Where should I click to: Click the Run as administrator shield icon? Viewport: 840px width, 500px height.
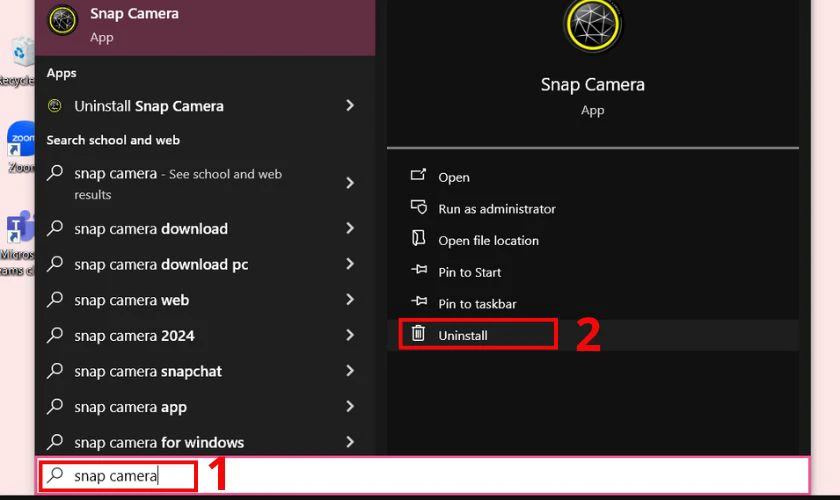pyautogui.click(x=418, y=207)
